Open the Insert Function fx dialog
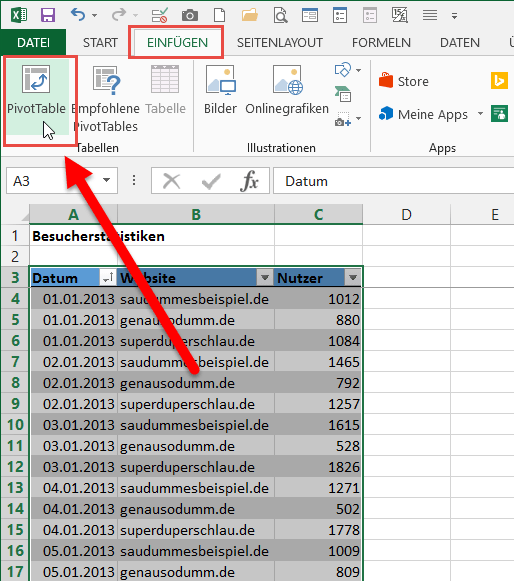Screen dimensions: 514x581 249,181
